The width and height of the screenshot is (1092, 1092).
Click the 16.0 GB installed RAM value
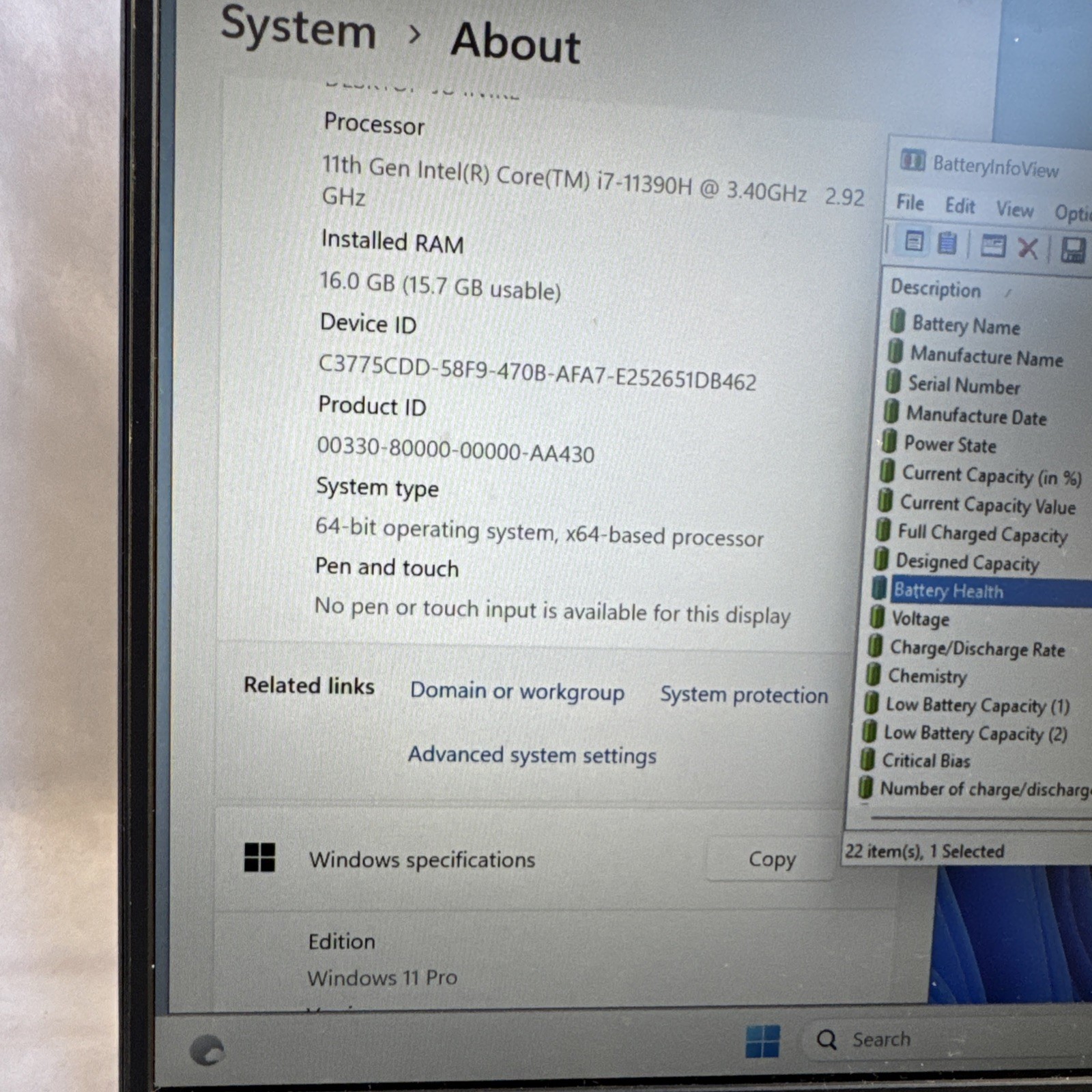440,285
